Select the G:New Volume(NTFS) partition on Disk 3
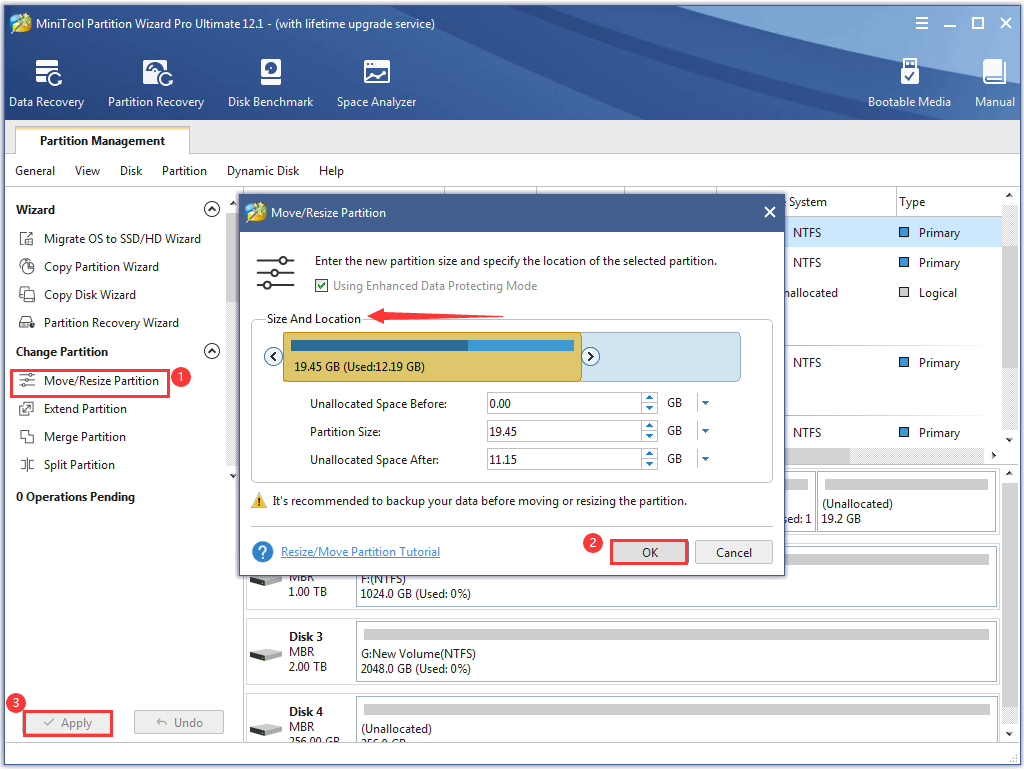The image size is (1024, 770). tap(676, 653)
